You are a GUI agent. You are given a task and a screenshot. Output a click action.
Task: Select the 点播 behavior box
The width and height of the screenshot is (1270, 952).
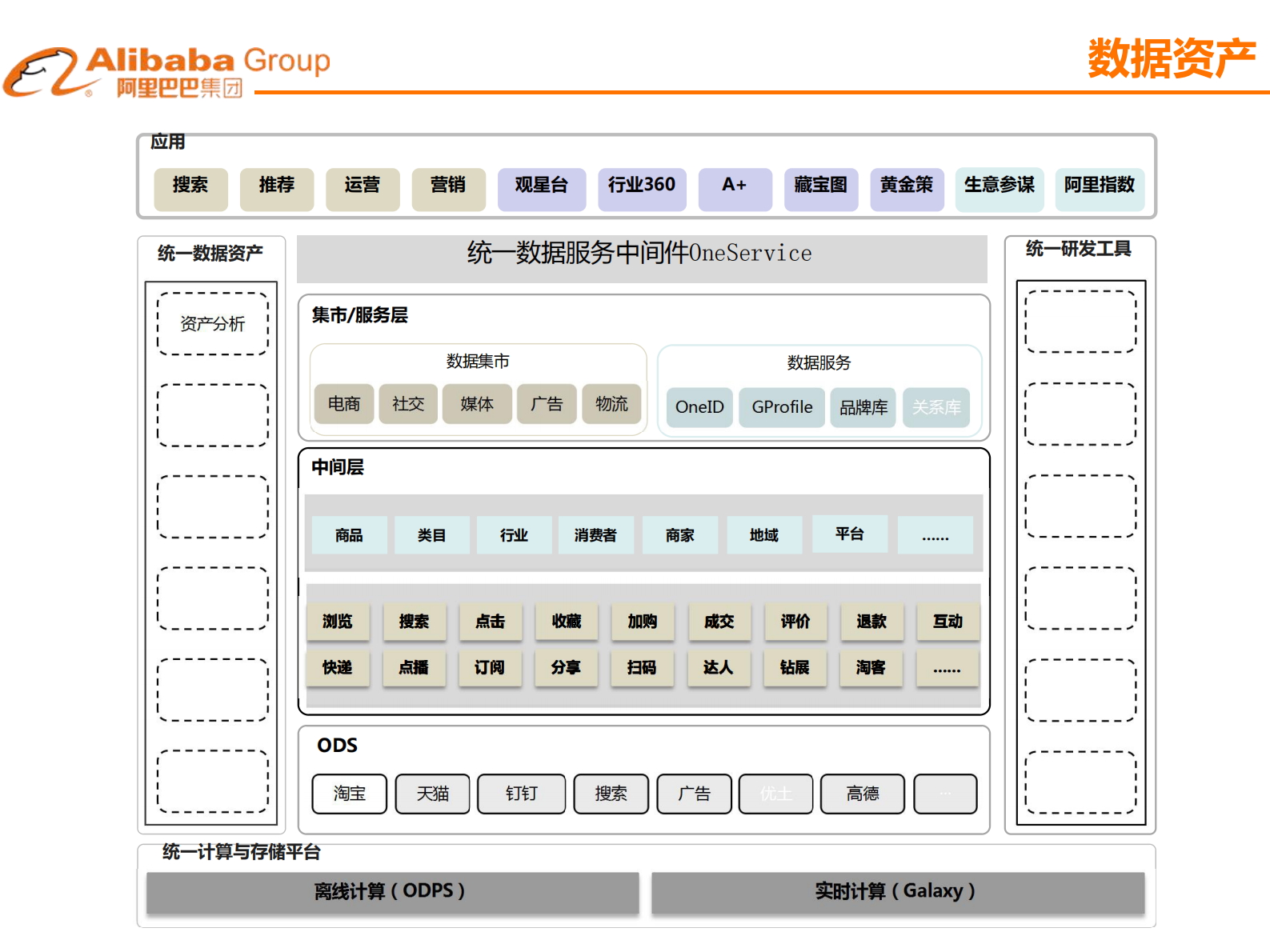[x=414, y=667]
